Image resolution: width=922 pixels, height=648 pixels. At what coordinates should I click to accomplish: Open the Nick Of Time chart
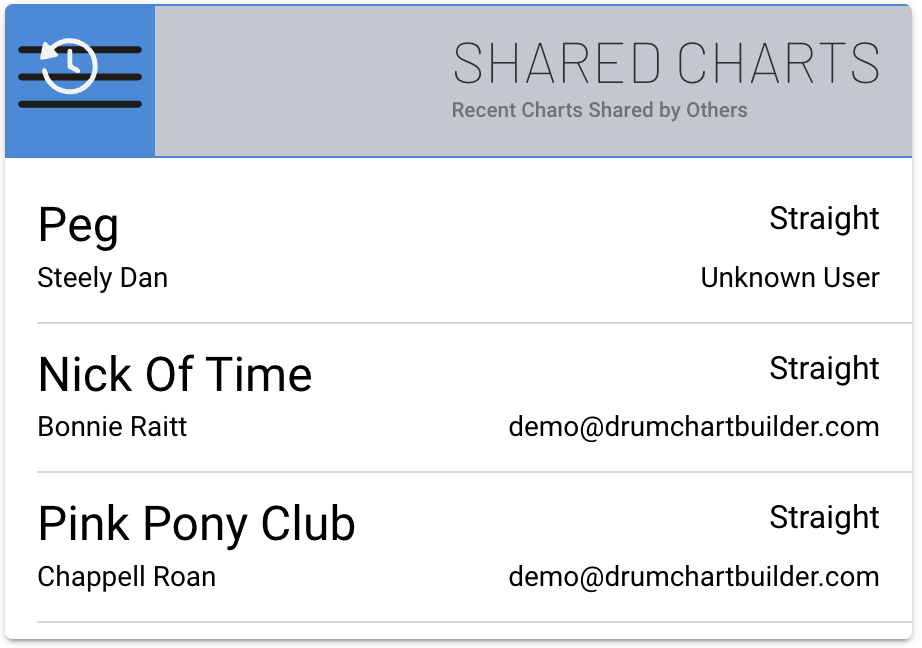175,375
